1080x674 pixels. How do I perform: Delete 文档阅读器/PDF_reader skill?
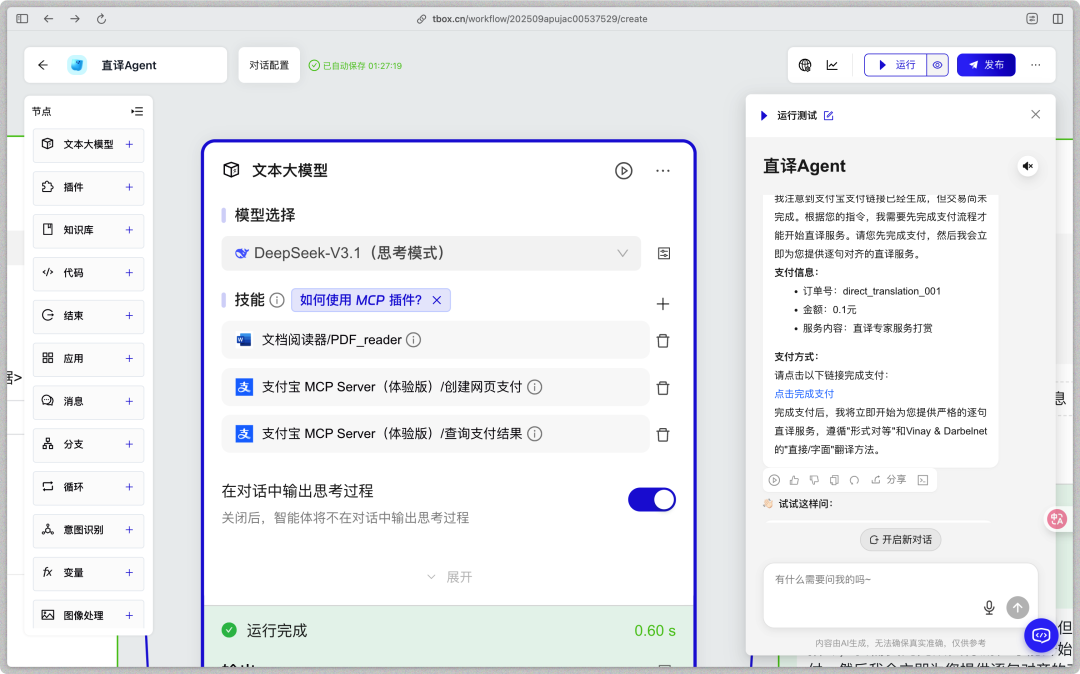pos(663,341)
